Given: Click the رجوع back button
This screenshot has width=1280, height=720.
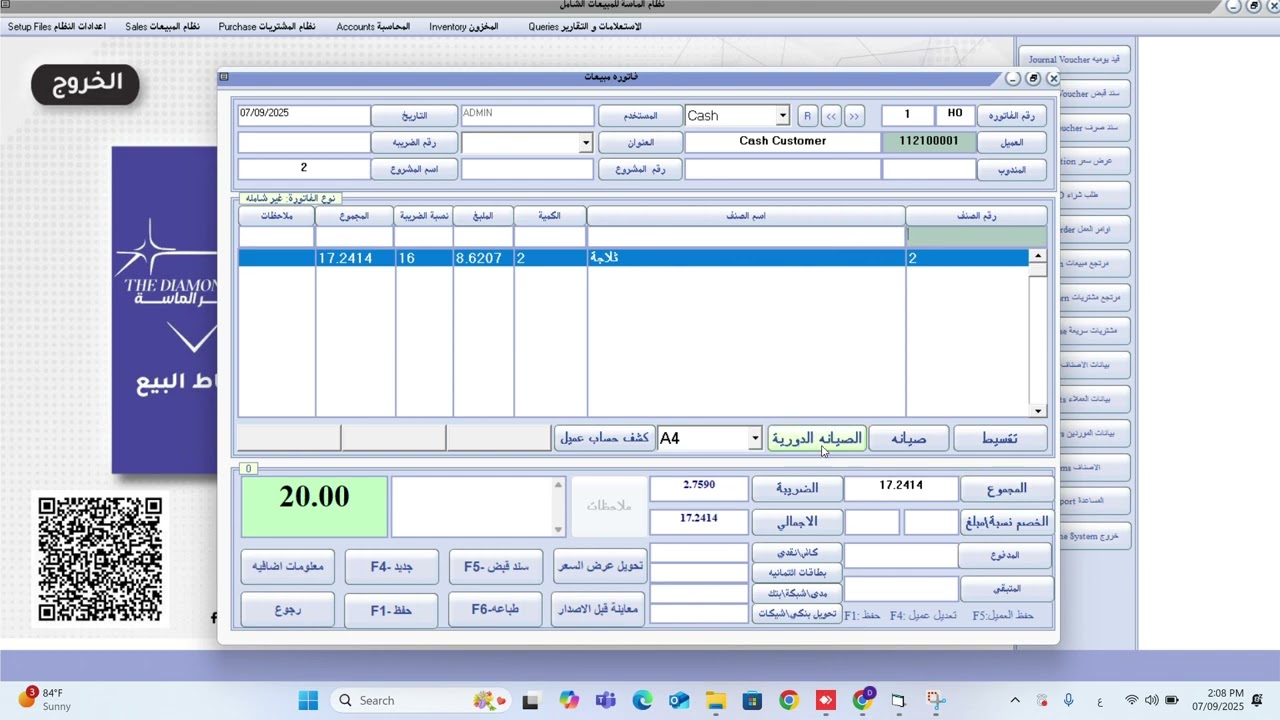Looking at the screenshot, I should coord(287,610).
